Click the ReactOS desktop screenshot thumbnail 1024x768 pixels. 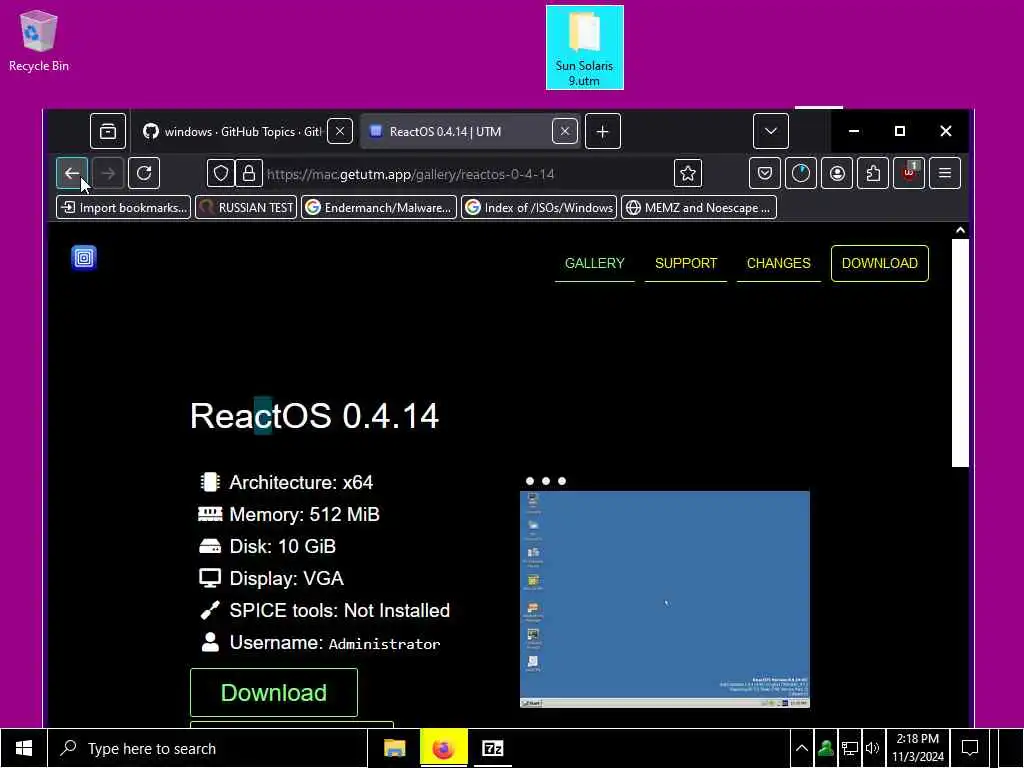click(x=665, y=599)
